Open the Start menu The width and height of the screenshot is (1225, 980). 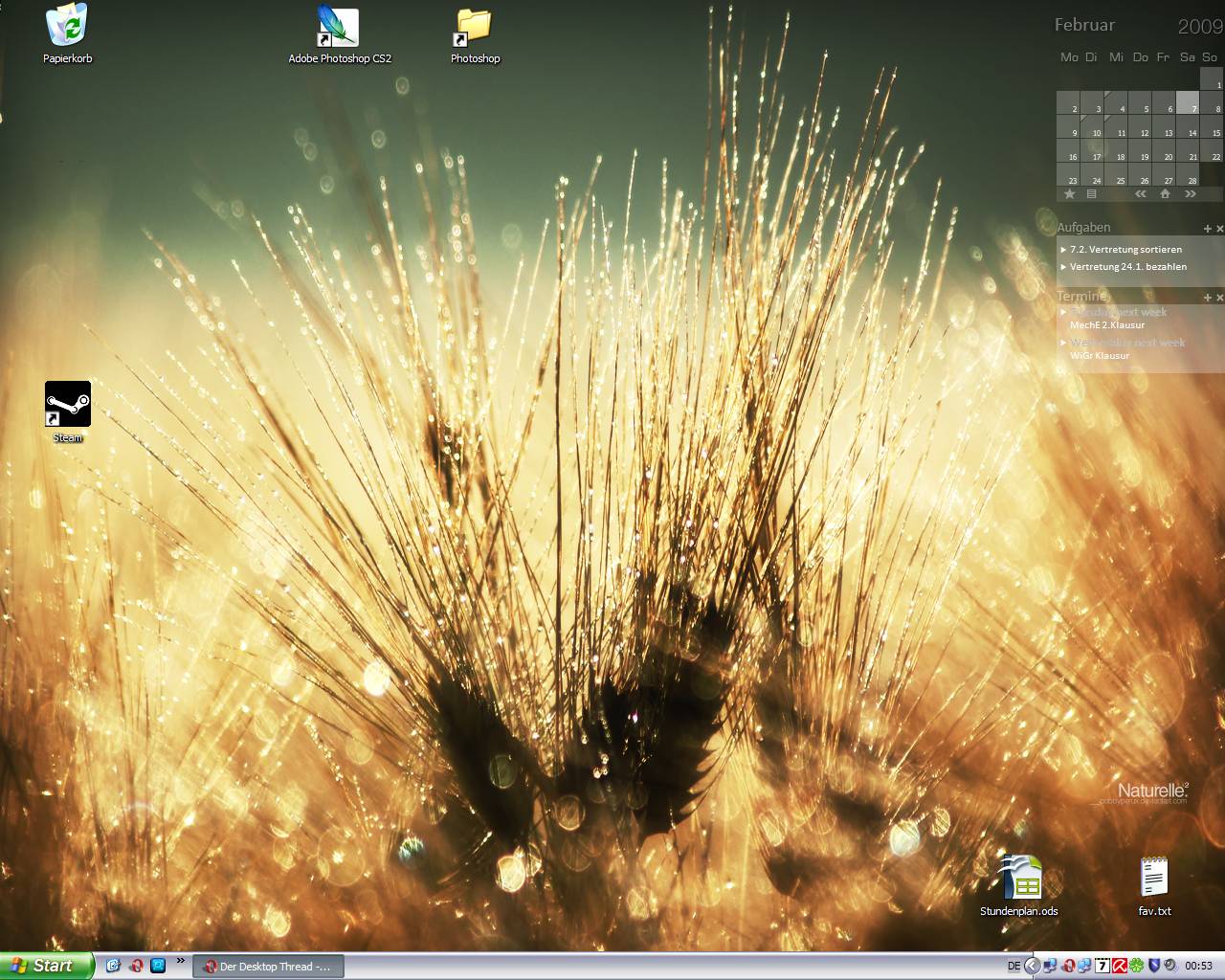(x=46, y=966)
